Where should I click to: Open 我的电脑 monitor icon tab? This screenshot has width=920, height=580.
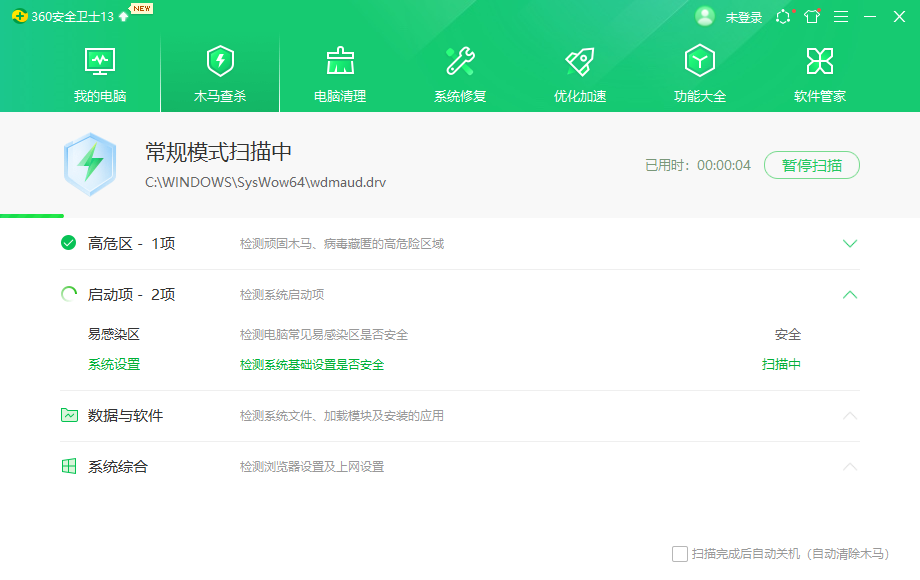tap(100, 62)
